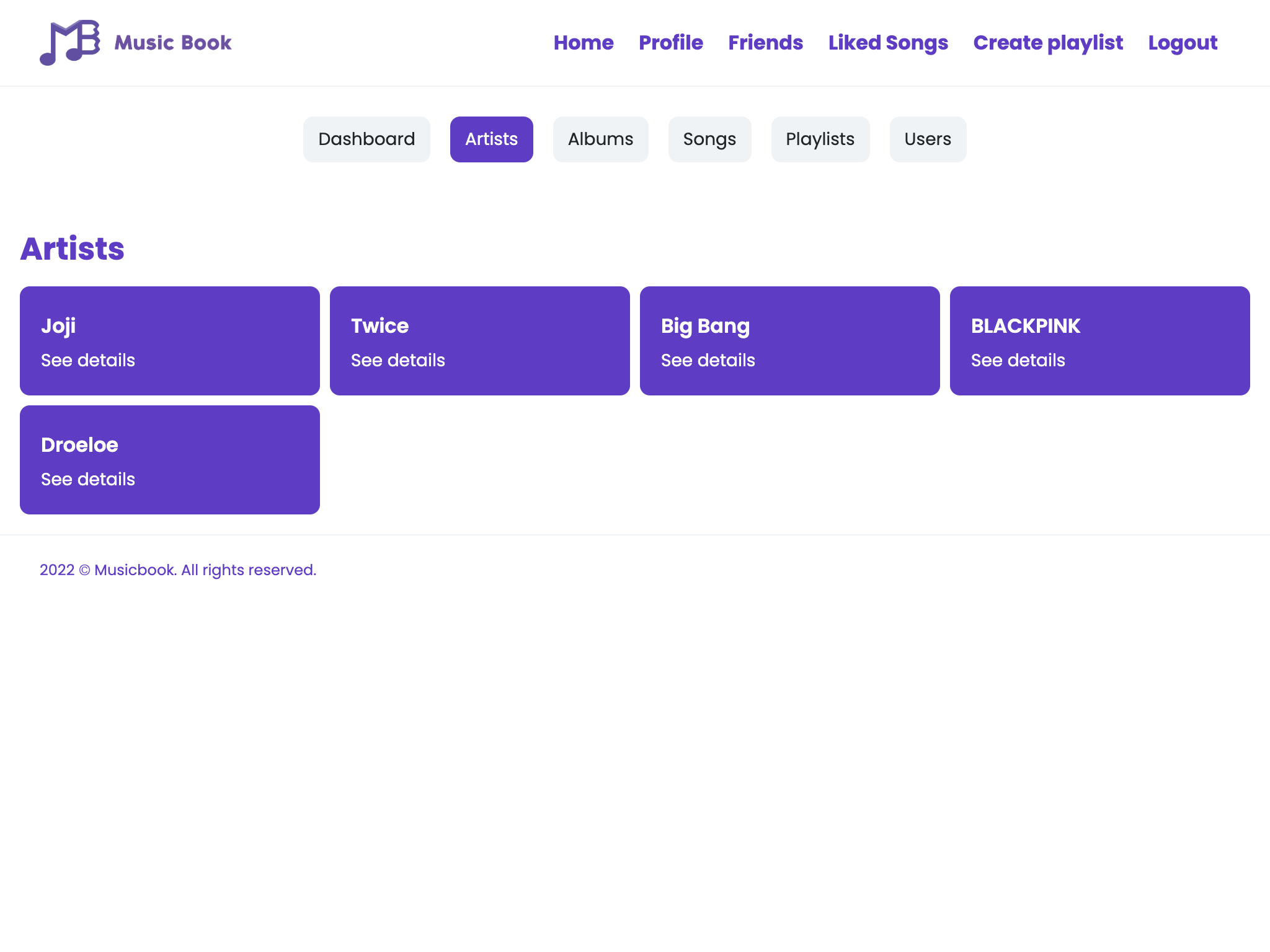Viewport: 1270px width, 952px height.
Task: Switch to the Playlists tab
Action: pyautogui.click(x=820, y=139)
